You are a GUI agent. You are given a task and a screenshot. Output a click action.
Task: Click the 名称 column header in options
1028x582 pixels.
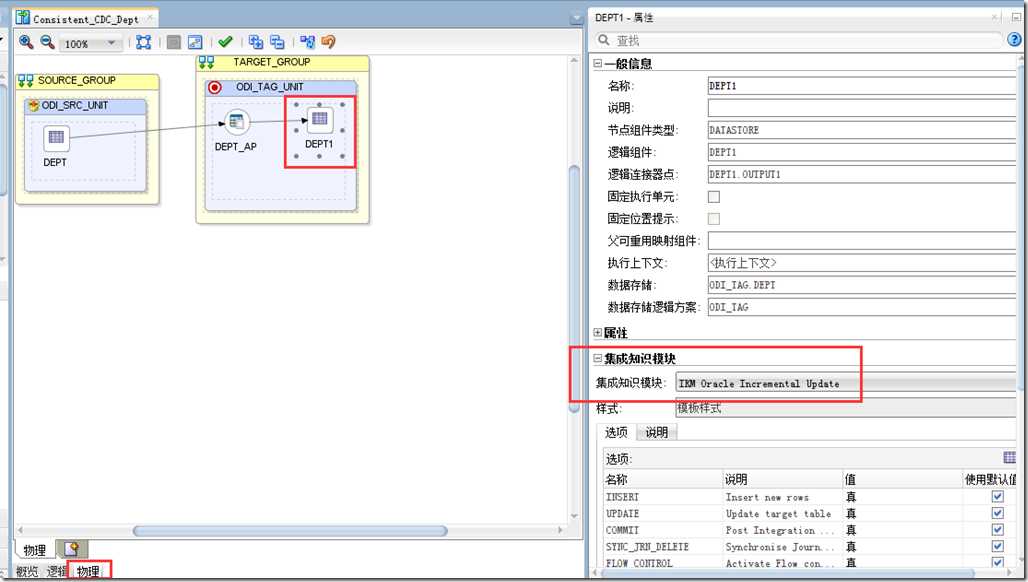[662, 480]
